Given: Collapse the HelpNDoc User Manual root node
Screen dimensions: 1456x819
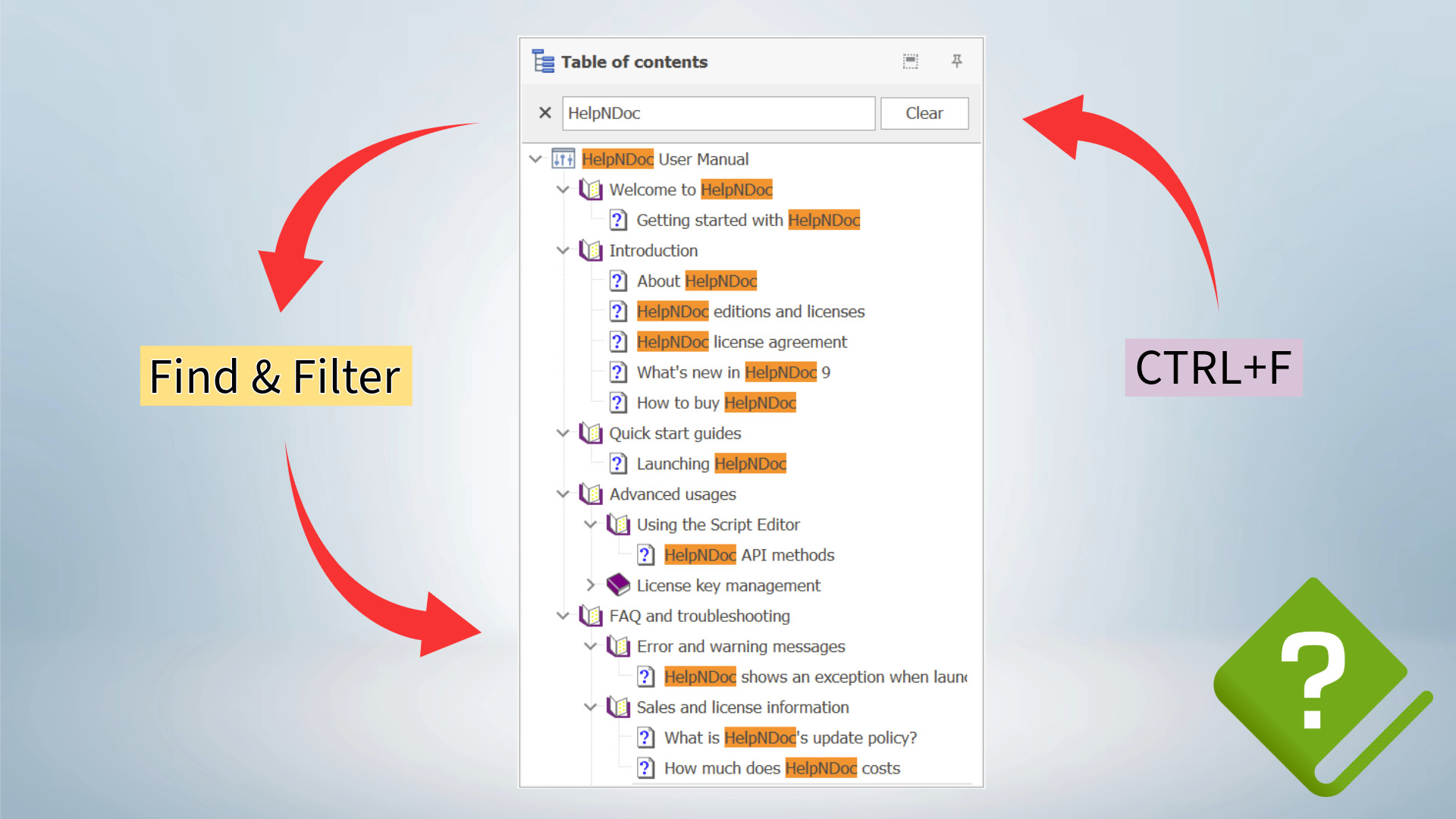Looking at the screenshot, I should coord(535,159).
